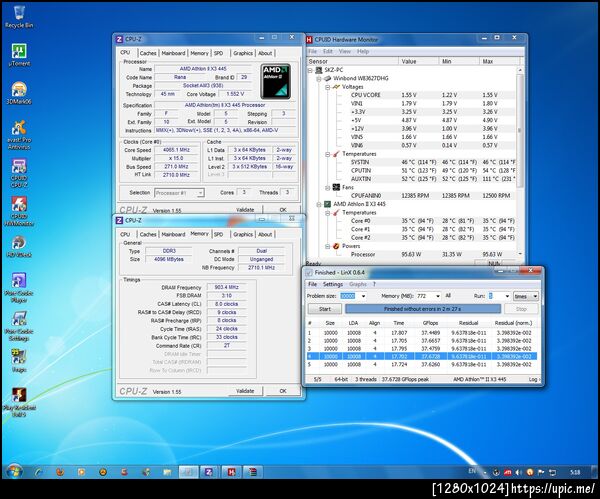Open the Settings menu in LinX

point(333,284)
